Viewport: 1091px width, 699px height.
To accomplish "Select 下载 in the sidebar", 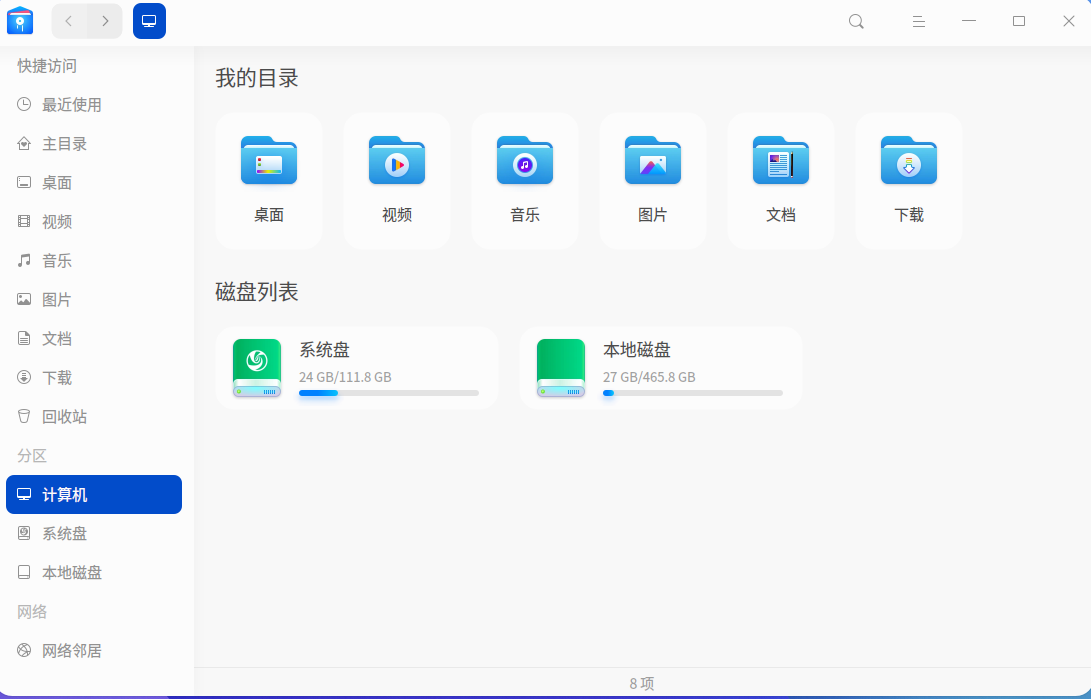I will [x=94, y=377].
